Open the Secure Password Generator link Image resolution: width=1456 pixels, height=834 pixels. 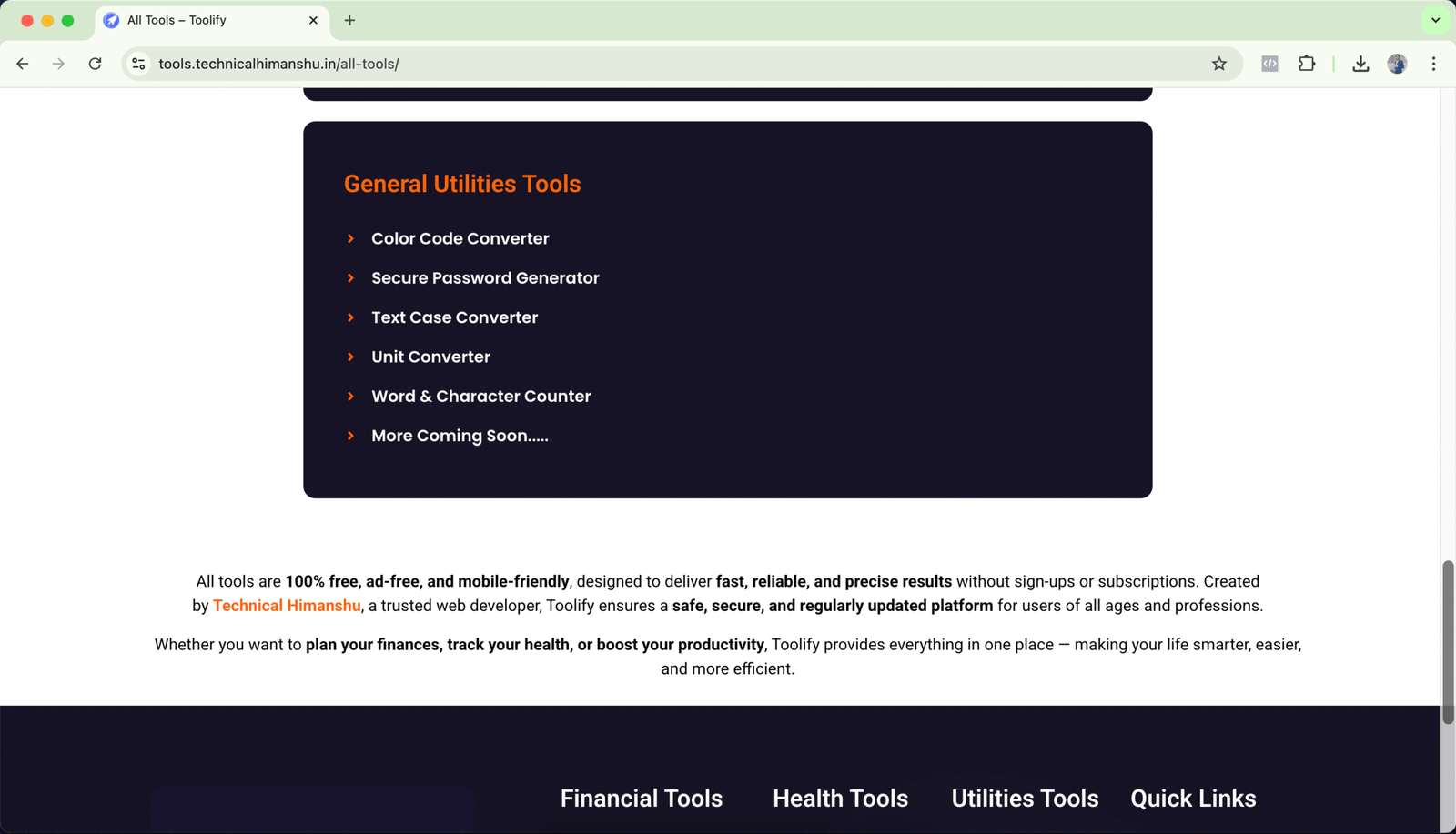tap(485, 278)
